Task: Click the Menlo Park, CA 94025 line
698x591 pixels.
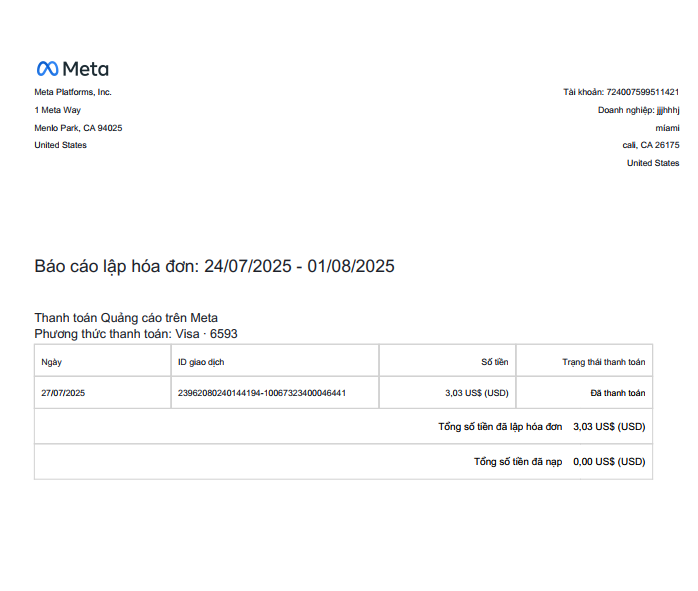Action: click(x=78, y=128)
